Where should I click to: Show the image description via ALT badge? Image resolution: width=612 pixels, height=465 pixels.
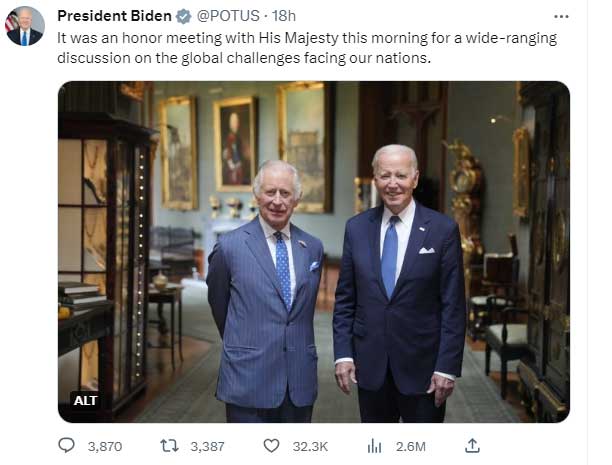(86, 400)
